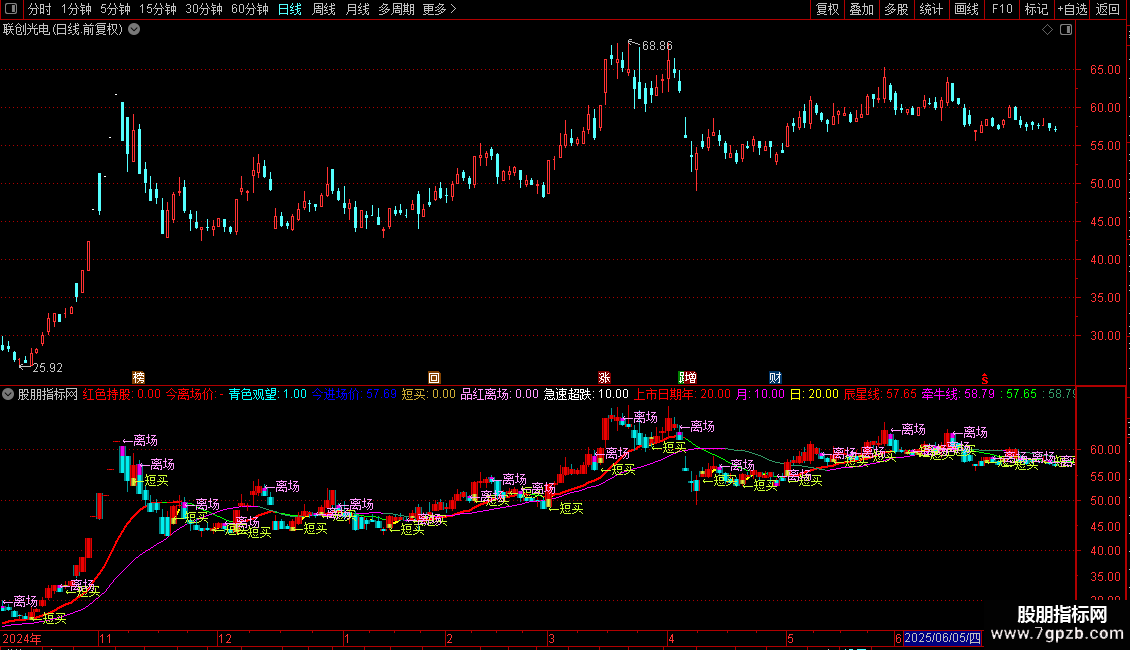Switch to 5分钟 chart period

115,9
